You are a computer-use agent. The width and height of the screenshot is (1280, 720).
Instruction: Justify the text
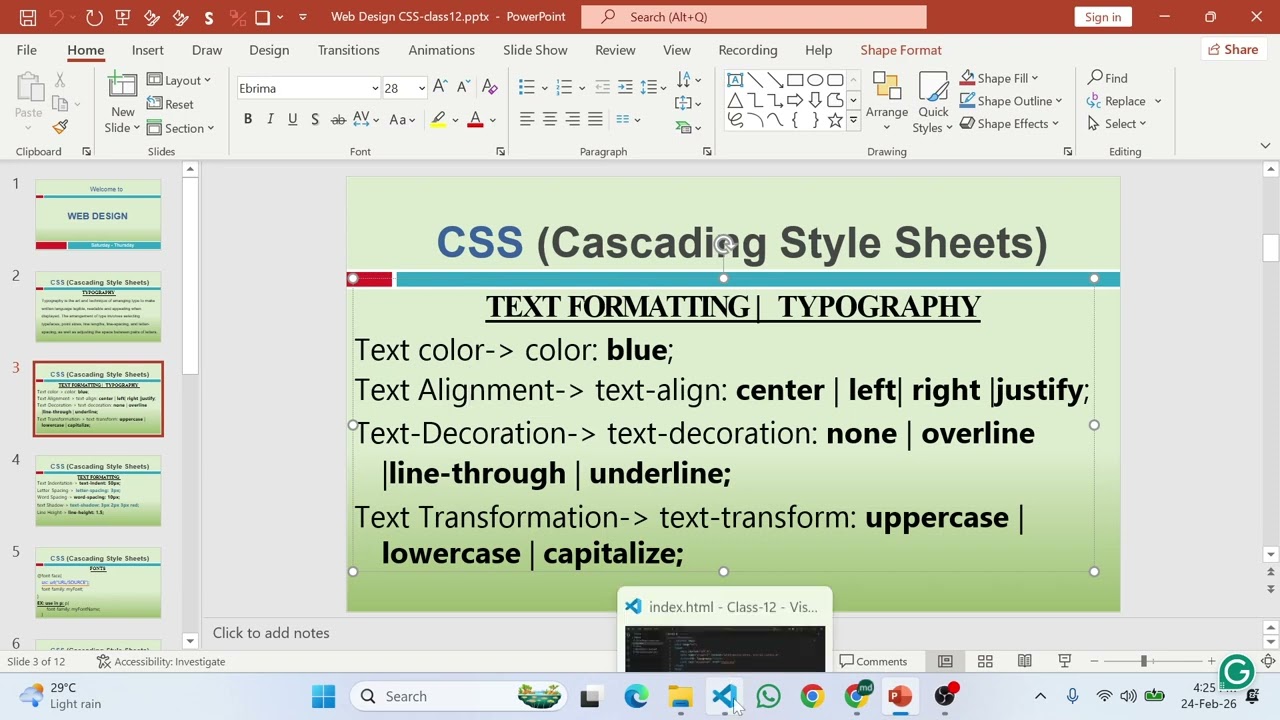point(596,119)
